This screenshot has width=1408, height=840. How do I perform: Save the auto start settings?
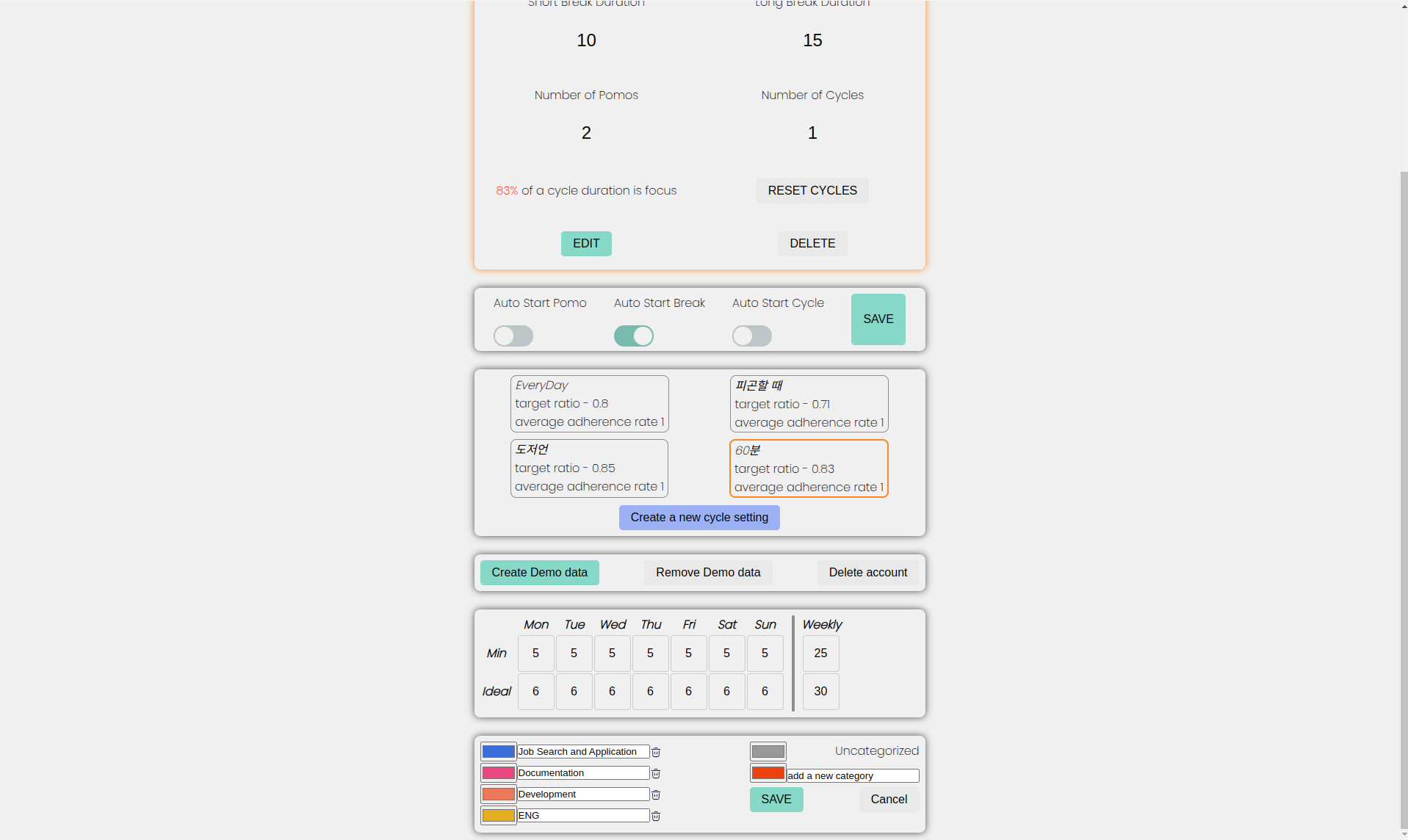(x=878, y=319)
